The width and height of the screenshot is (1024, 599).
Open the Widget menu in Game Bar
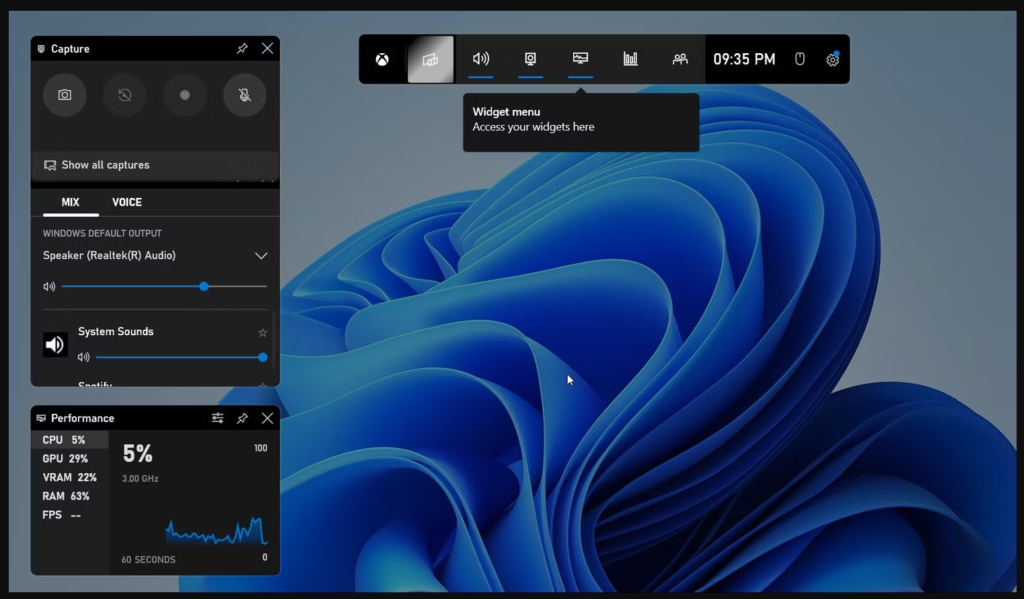coord(430,58)
